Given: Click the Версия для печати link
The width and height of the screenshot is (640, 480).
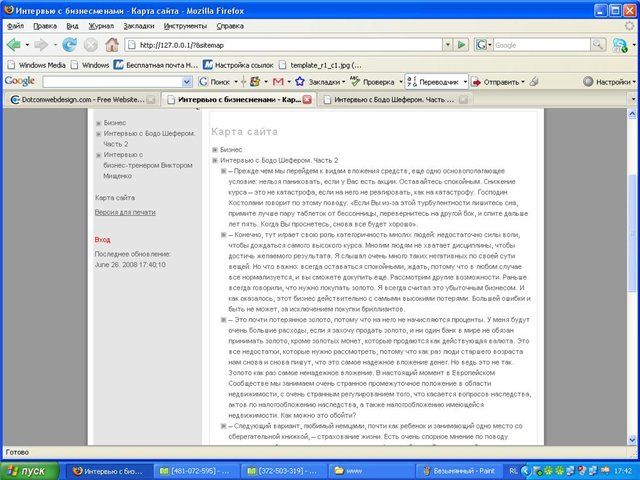Looking at the screenshot, I should coord(125,212).
